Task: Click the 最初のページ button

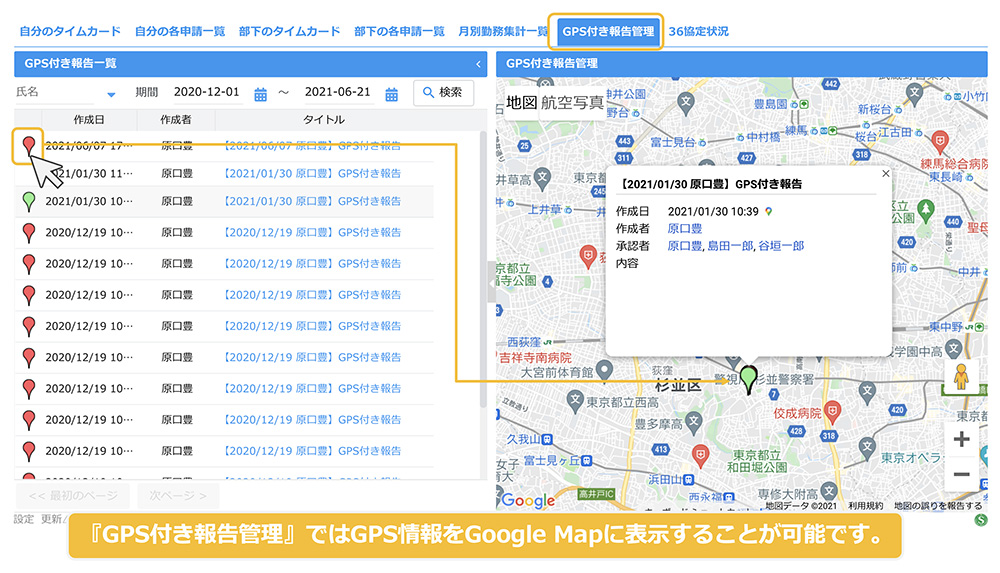Action: [x=73, y=496]
